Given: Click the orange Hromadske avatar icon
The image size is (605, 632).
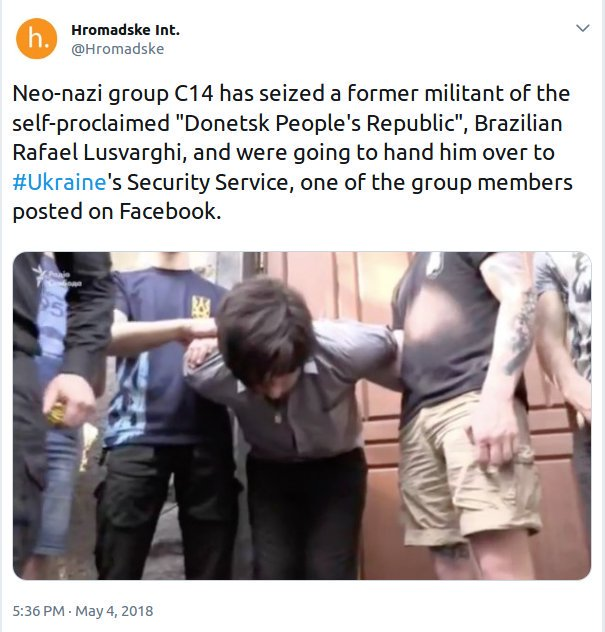Looking at the screenshot, I should pyautogui.click(x=36, y=38).
